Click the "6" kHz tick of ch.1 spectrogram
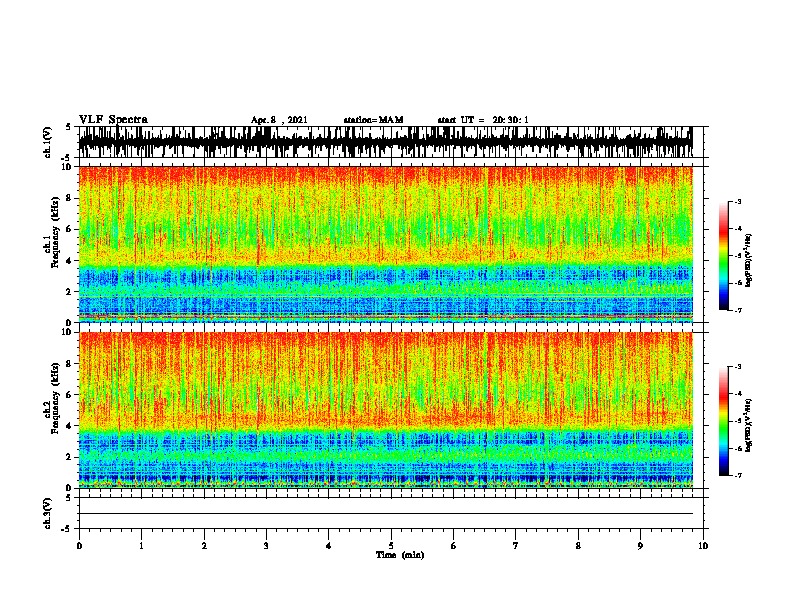This screenshot has width=792, height=612. [x=70, y=229]
